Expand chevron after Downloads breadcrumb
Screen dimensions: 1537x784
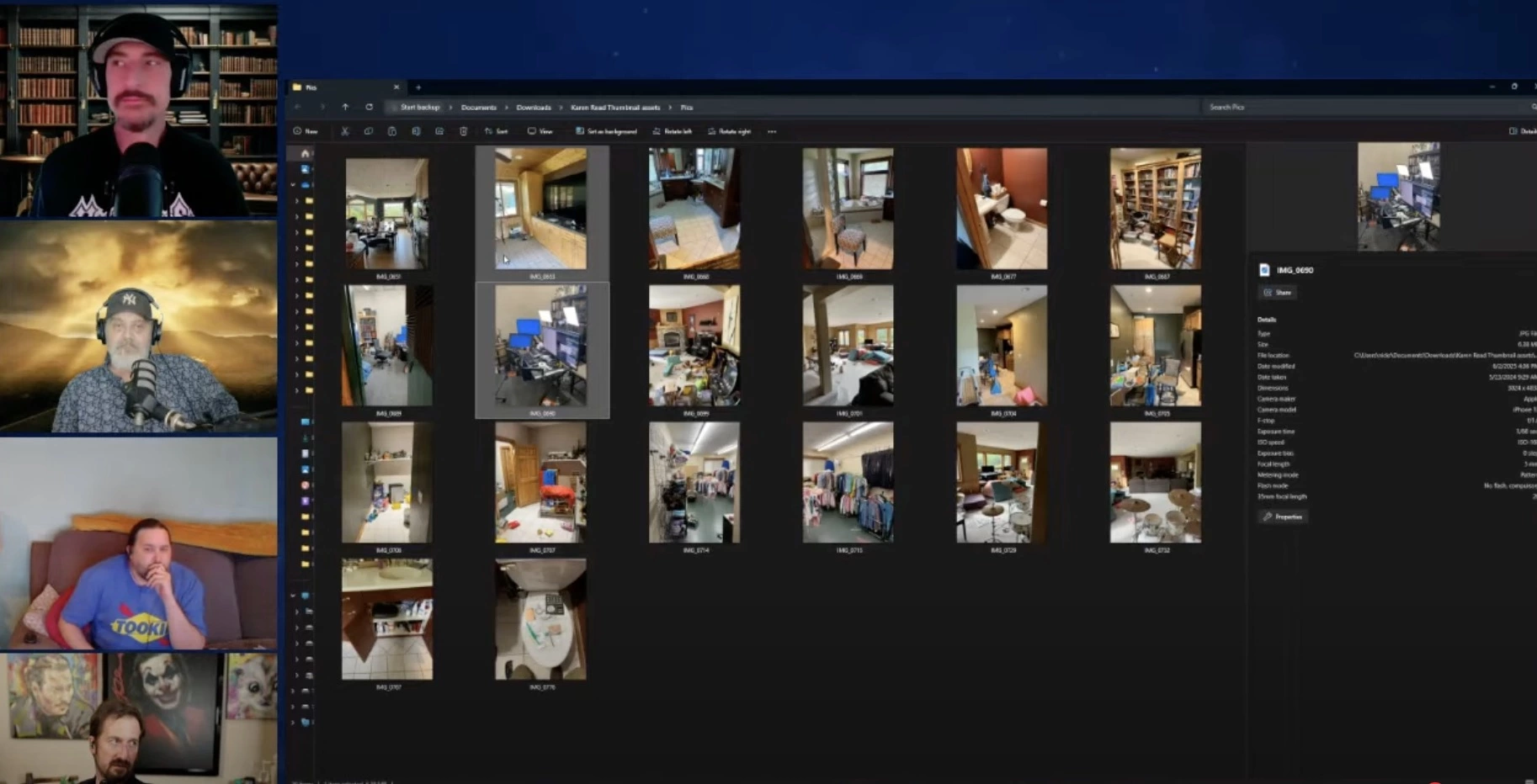(x=561, y=107)
